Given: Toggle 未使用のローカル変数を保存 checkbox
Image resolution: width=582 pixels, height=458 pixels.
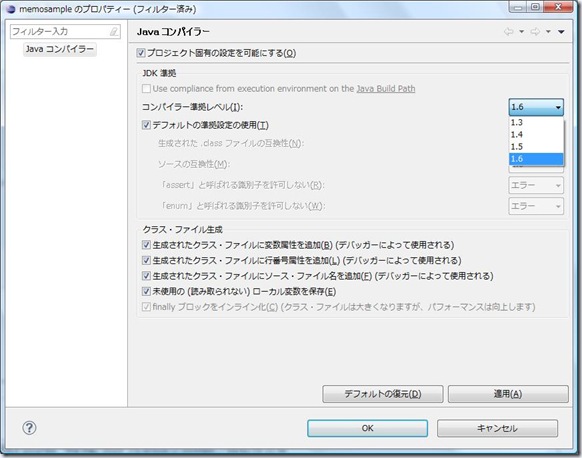Looking at the screenshot, I should (146, 291).
